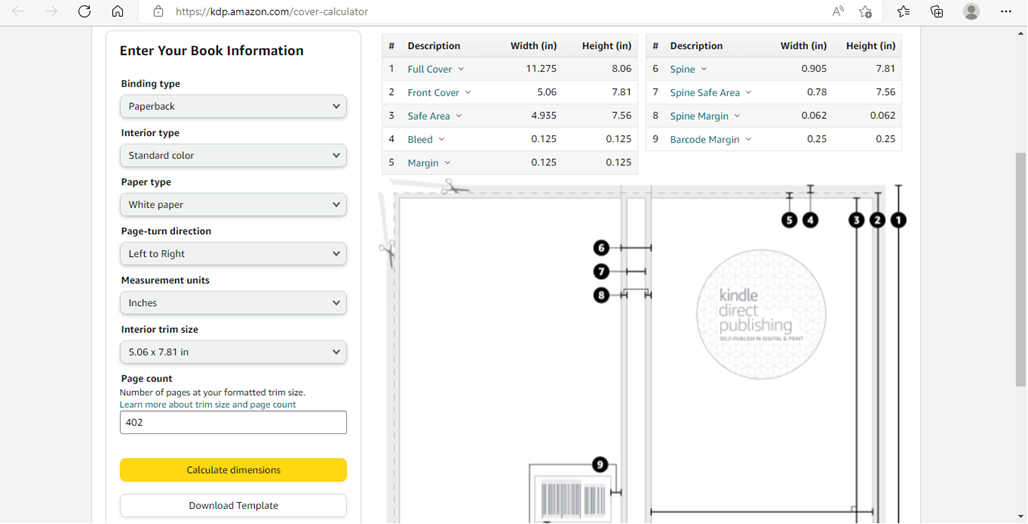Go to the browser home page icon
This screenshot has height=524, width=1028.
pos(117,11)
